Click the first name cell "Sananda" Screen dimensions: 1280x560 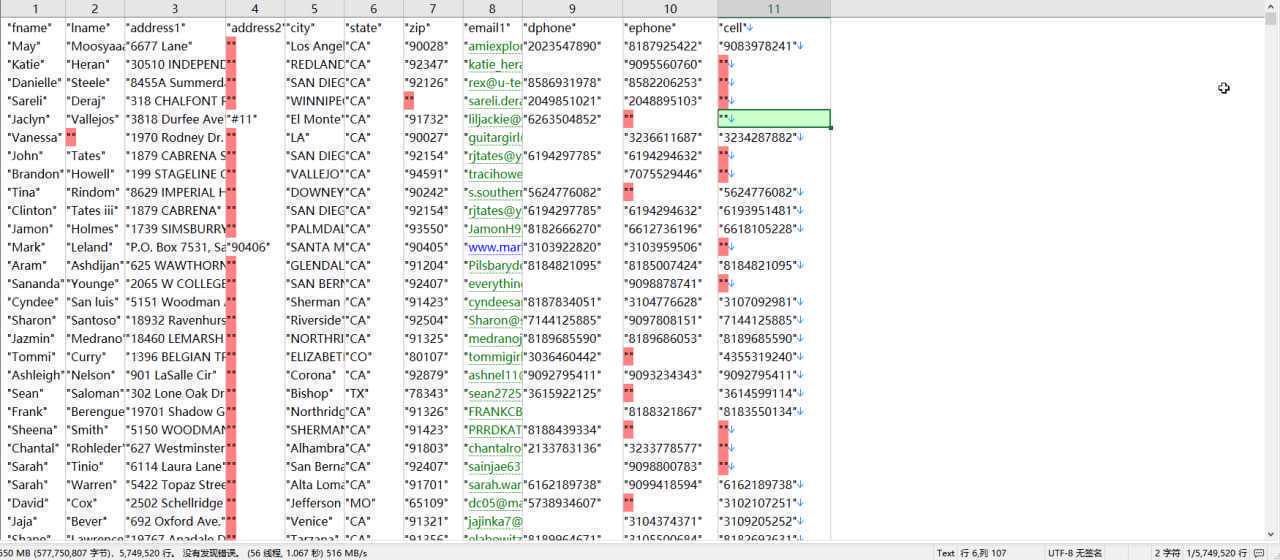(35, 283)
